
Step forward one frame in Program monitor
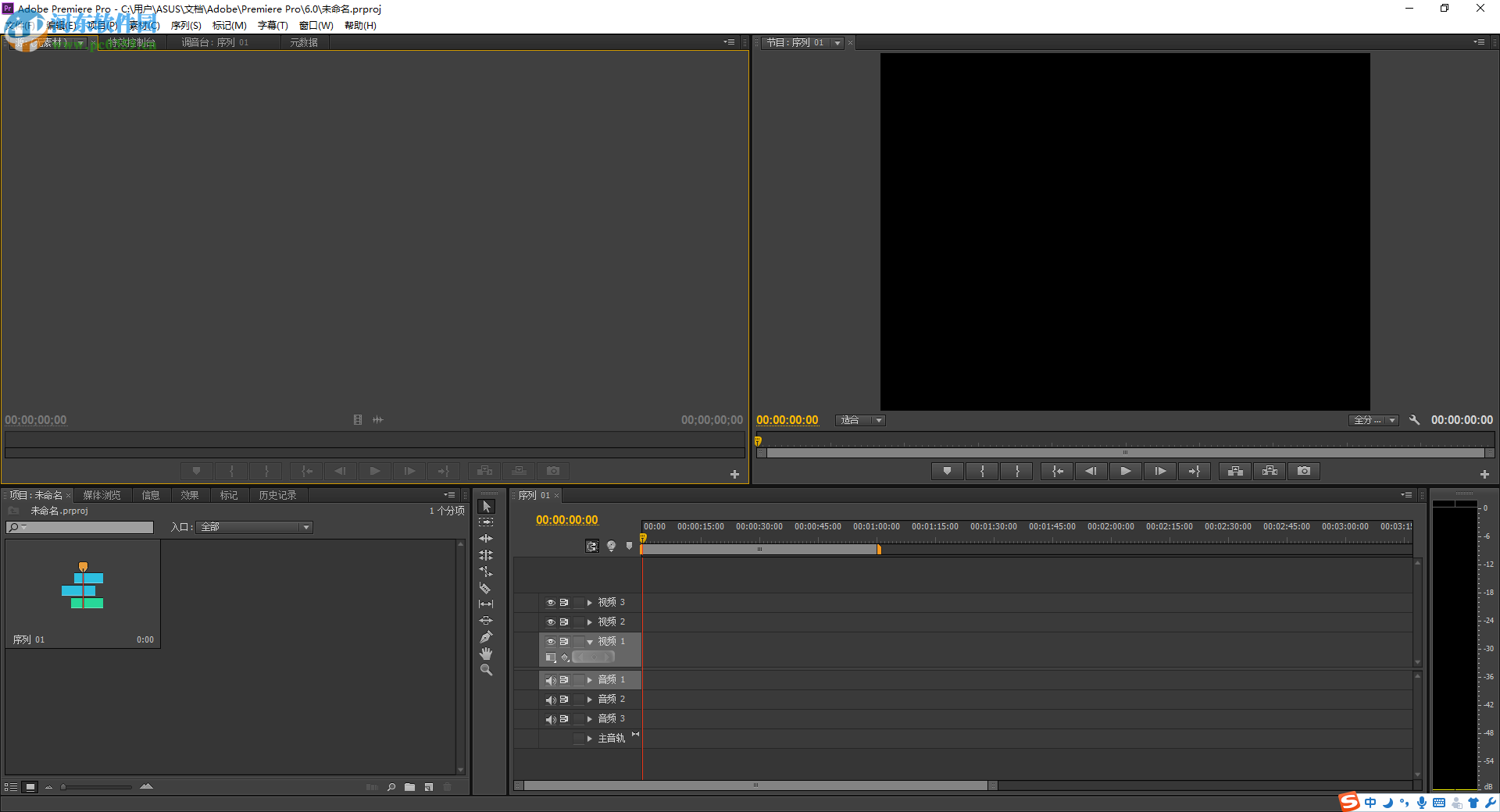pyautogui.click(x=1160, y=471)
